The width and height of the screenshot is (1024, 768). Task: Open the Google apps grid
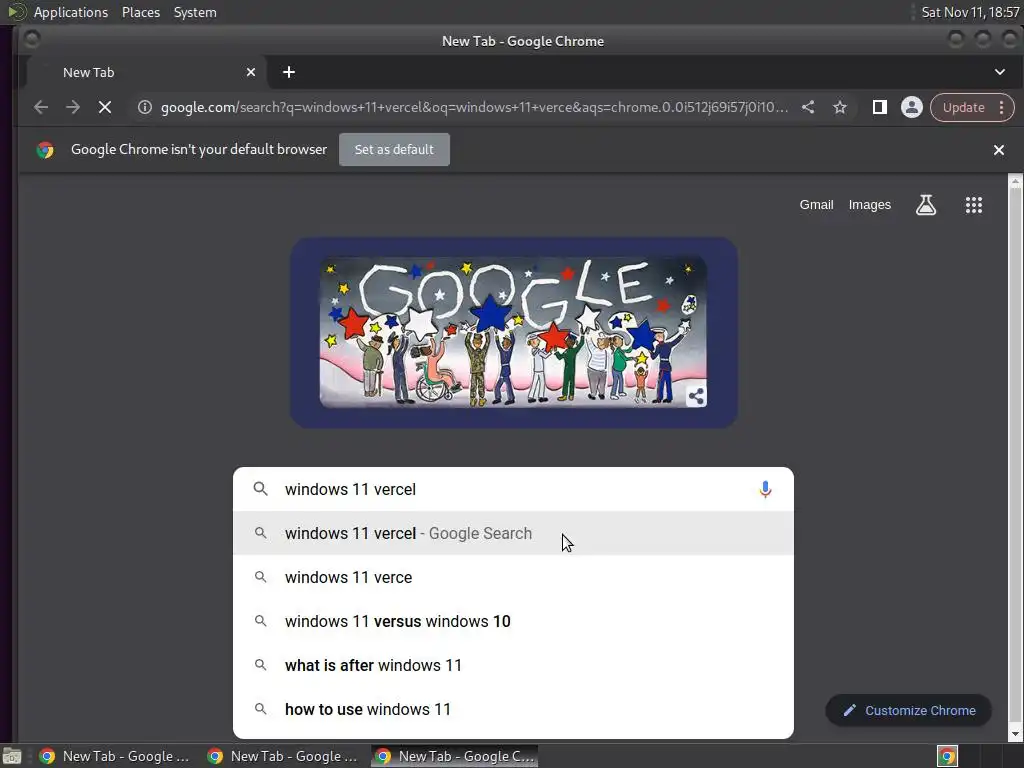click(x=974, y=205)
